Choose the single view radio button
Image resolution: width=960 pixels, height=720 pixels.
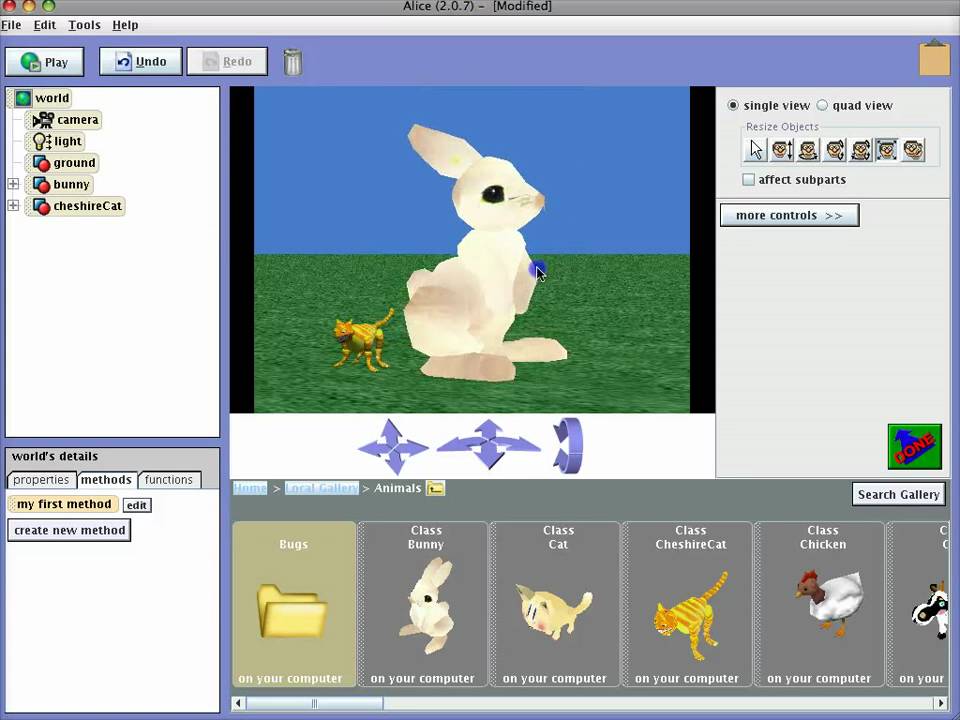[733, 105]
